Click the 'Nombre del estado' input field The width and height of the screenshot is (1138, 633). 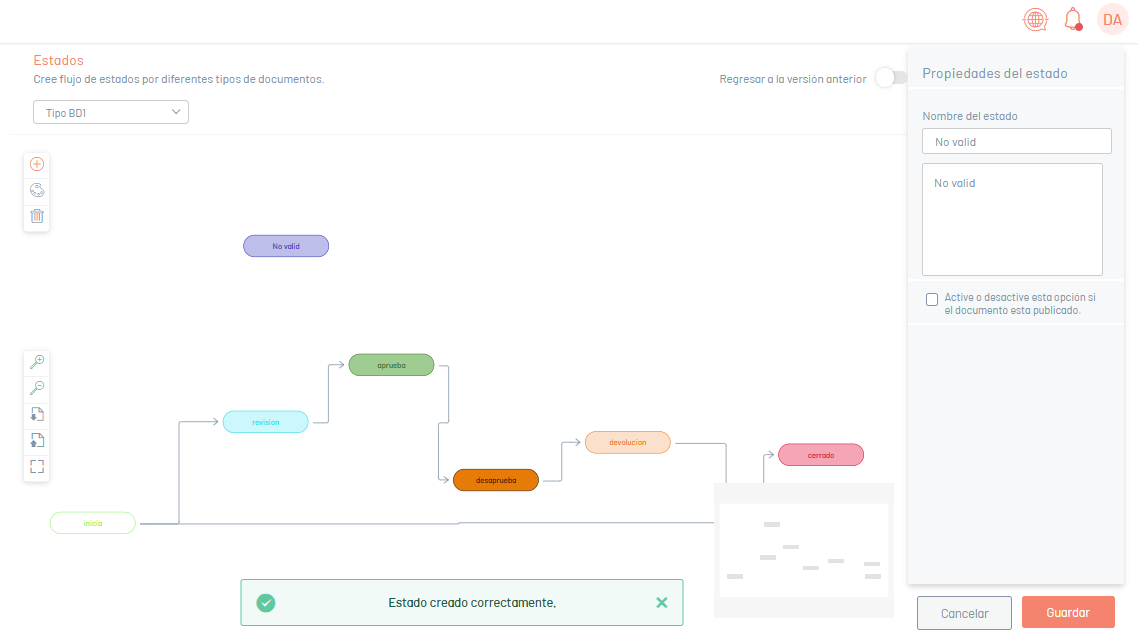[x=1016, y=142]
